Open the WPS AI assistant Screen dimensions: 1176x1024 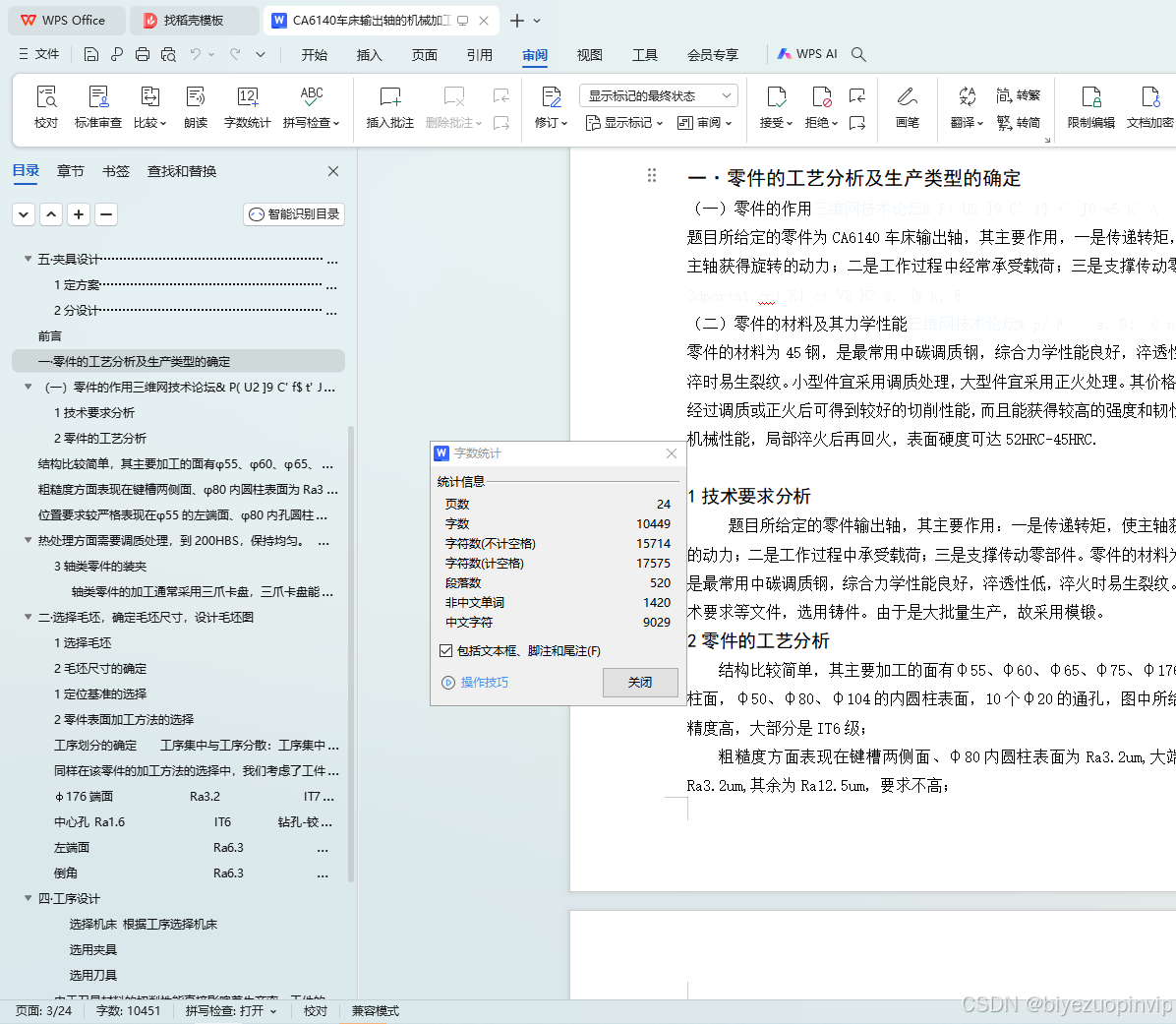807,54
